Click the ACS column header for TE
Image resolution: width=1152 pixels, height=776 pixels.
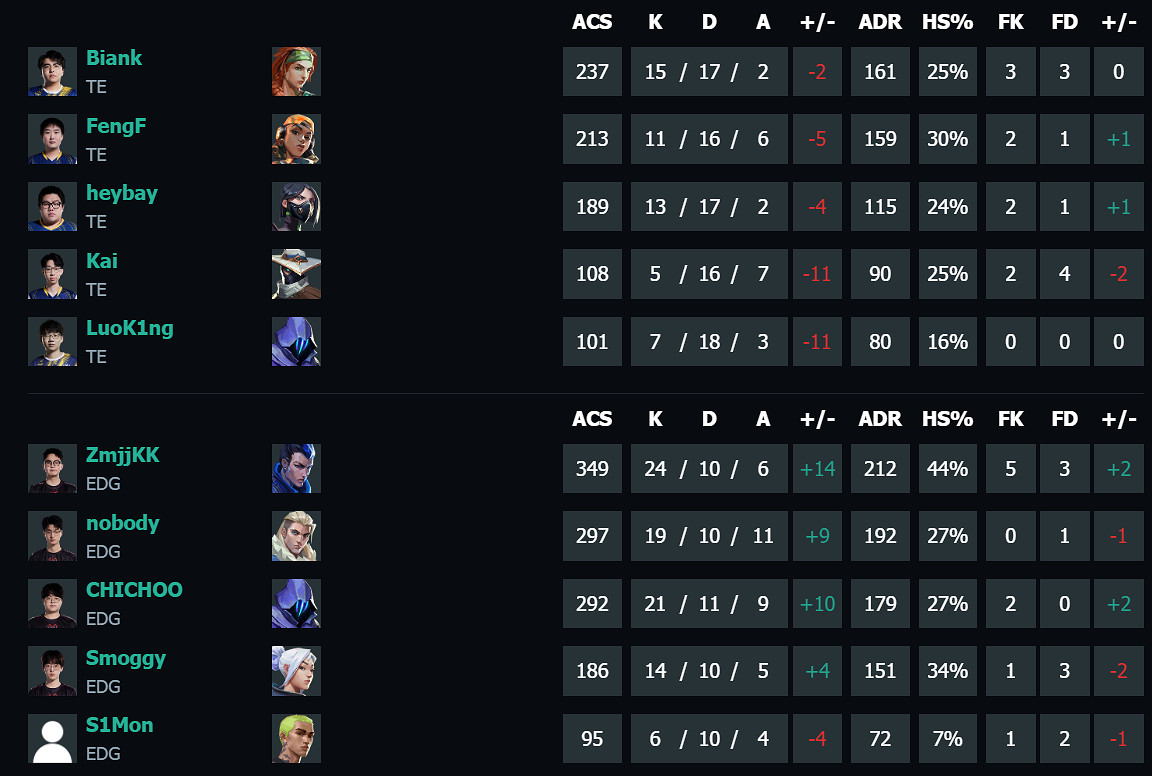592,22
